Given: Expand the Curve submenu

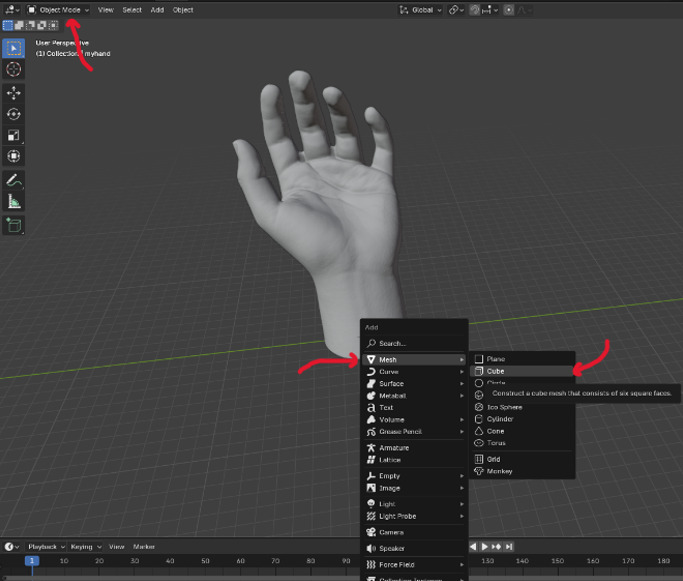Looking at the screenshot, I should pyautogui.click(x=414, y=372).
